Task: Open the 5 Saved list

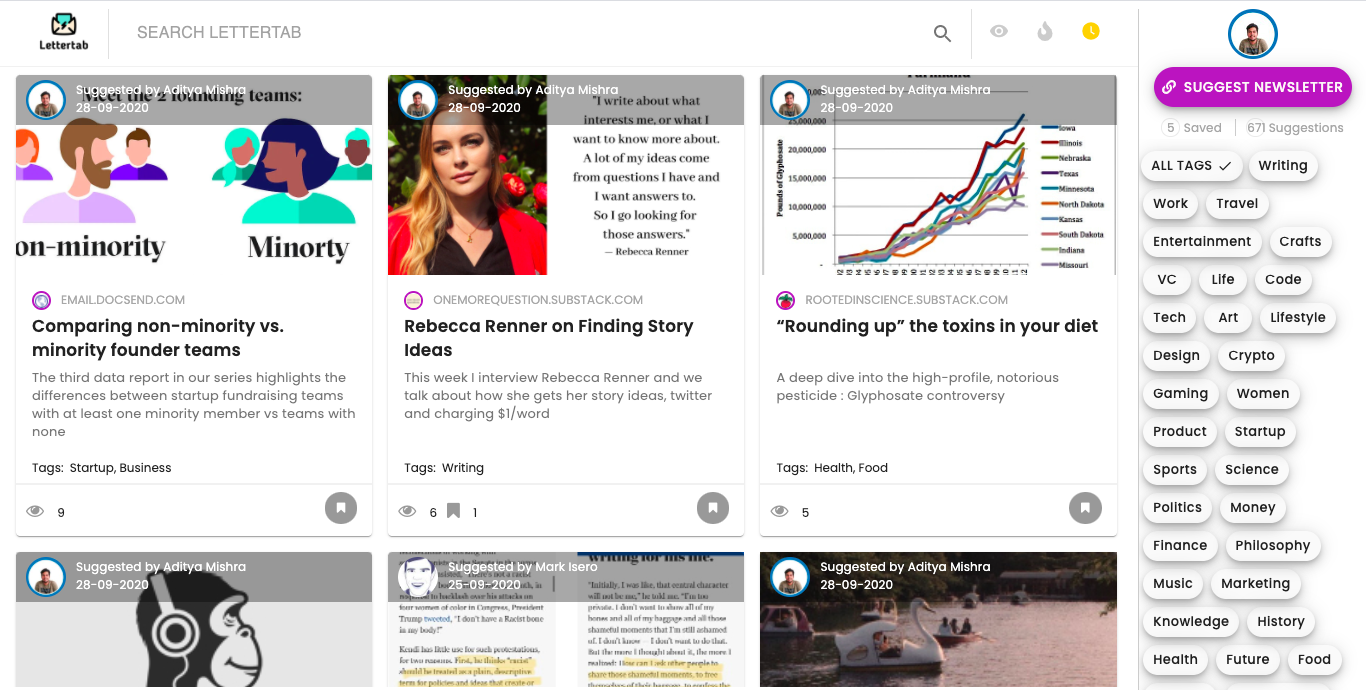Action: point(1193,128)
